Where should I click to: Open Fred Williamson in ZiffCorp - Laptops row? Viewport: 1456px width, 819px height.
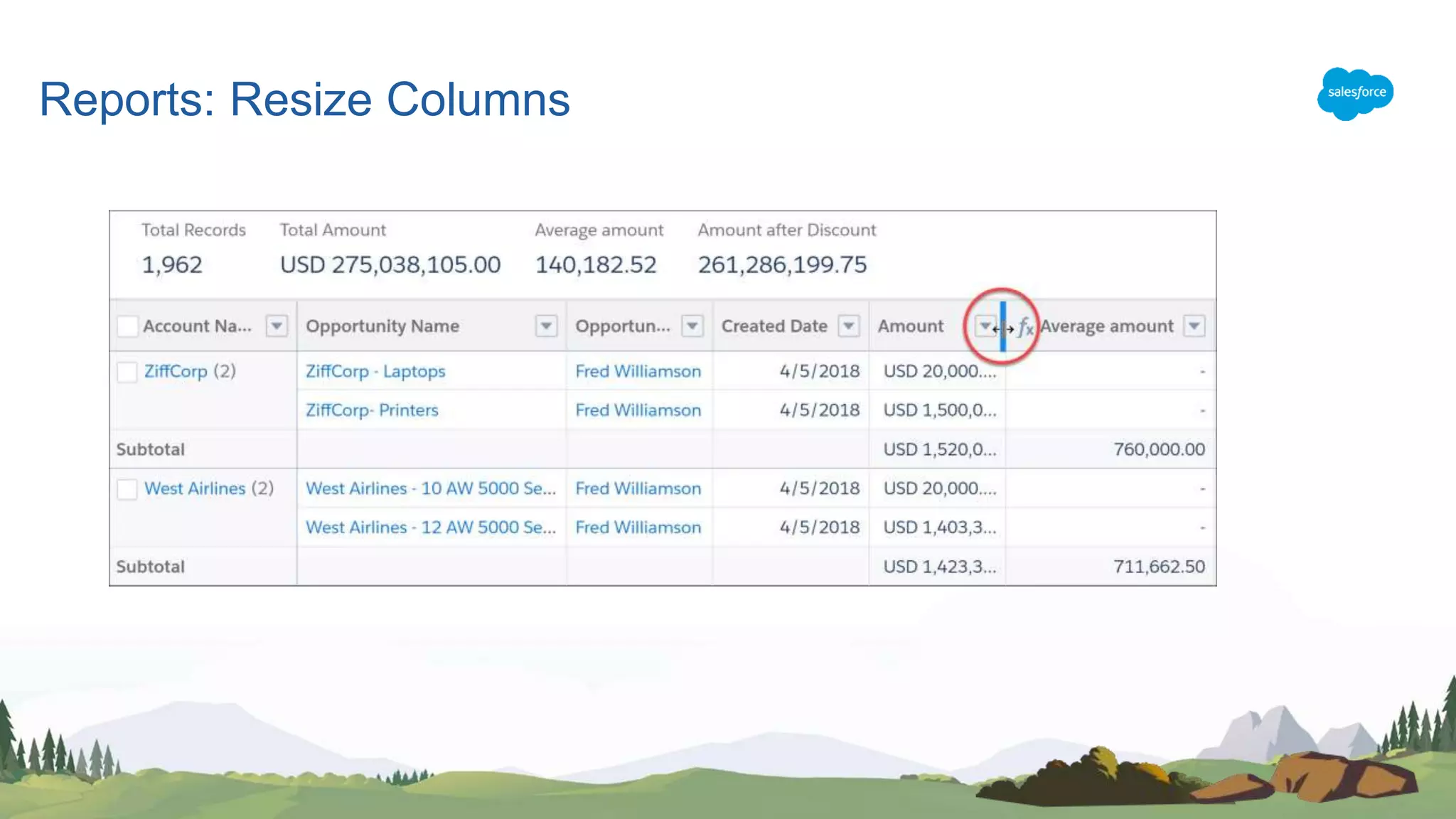638,371
